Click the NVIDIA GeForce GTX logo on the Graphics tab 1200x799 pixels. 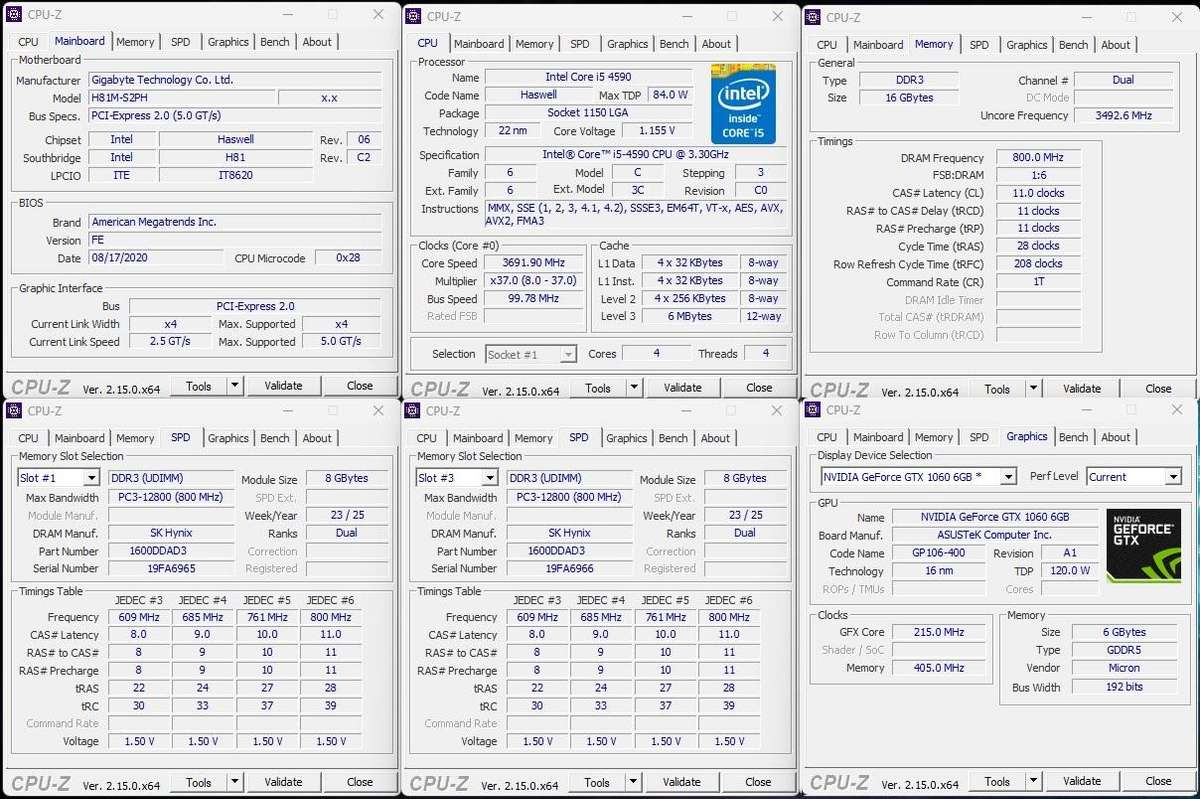point(1143,545)
